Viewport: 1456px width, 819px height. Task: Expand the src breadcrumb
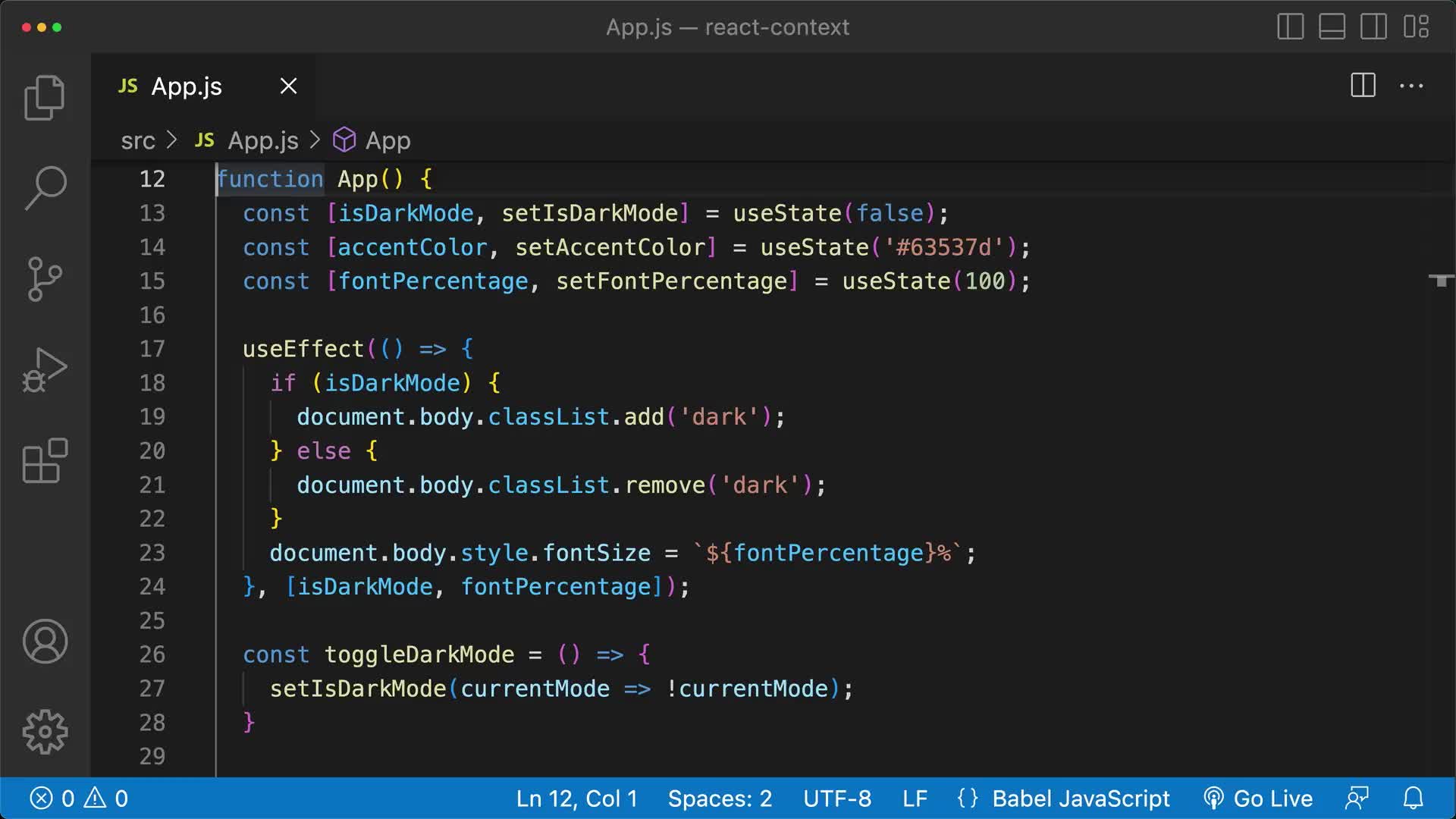pos(137,140)
